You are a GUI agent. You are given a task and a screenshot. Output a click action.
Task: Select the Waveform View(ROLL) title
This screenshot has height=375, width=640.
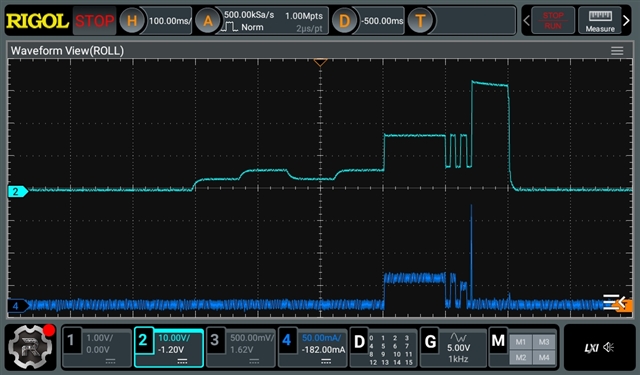67,51
